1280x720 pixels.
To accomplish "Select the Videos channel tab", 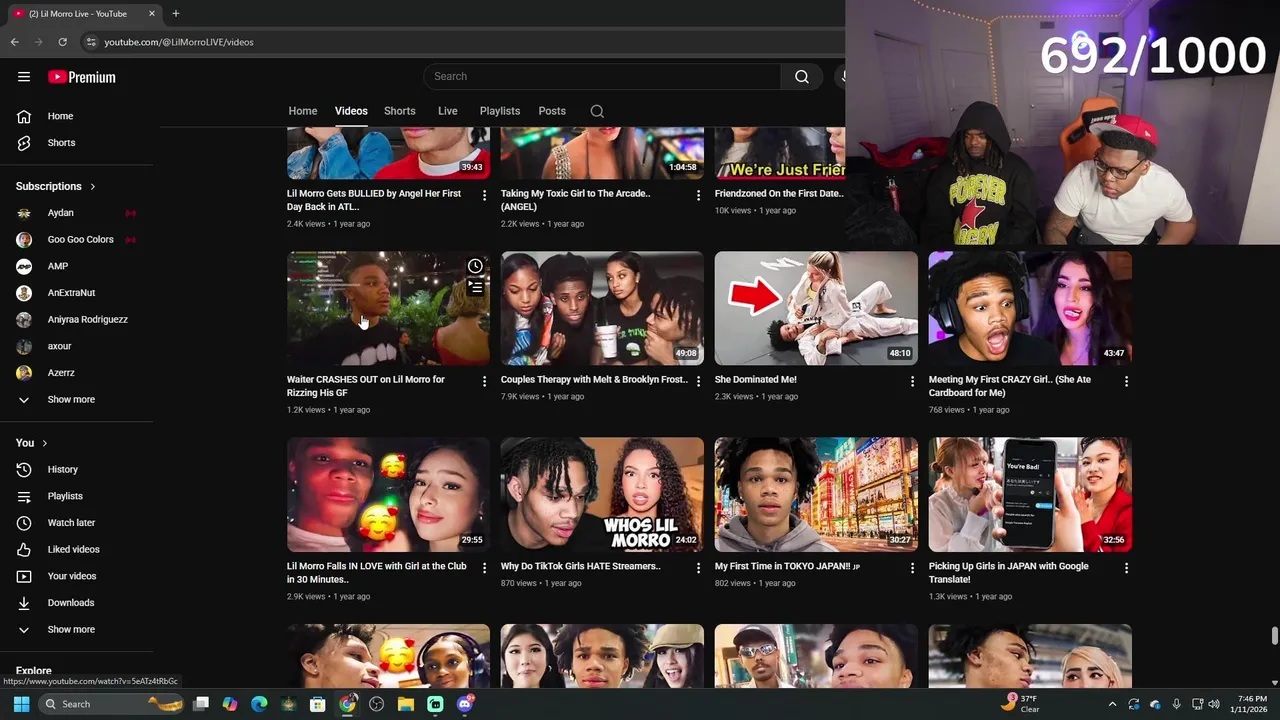I will (x=351, y=111).
